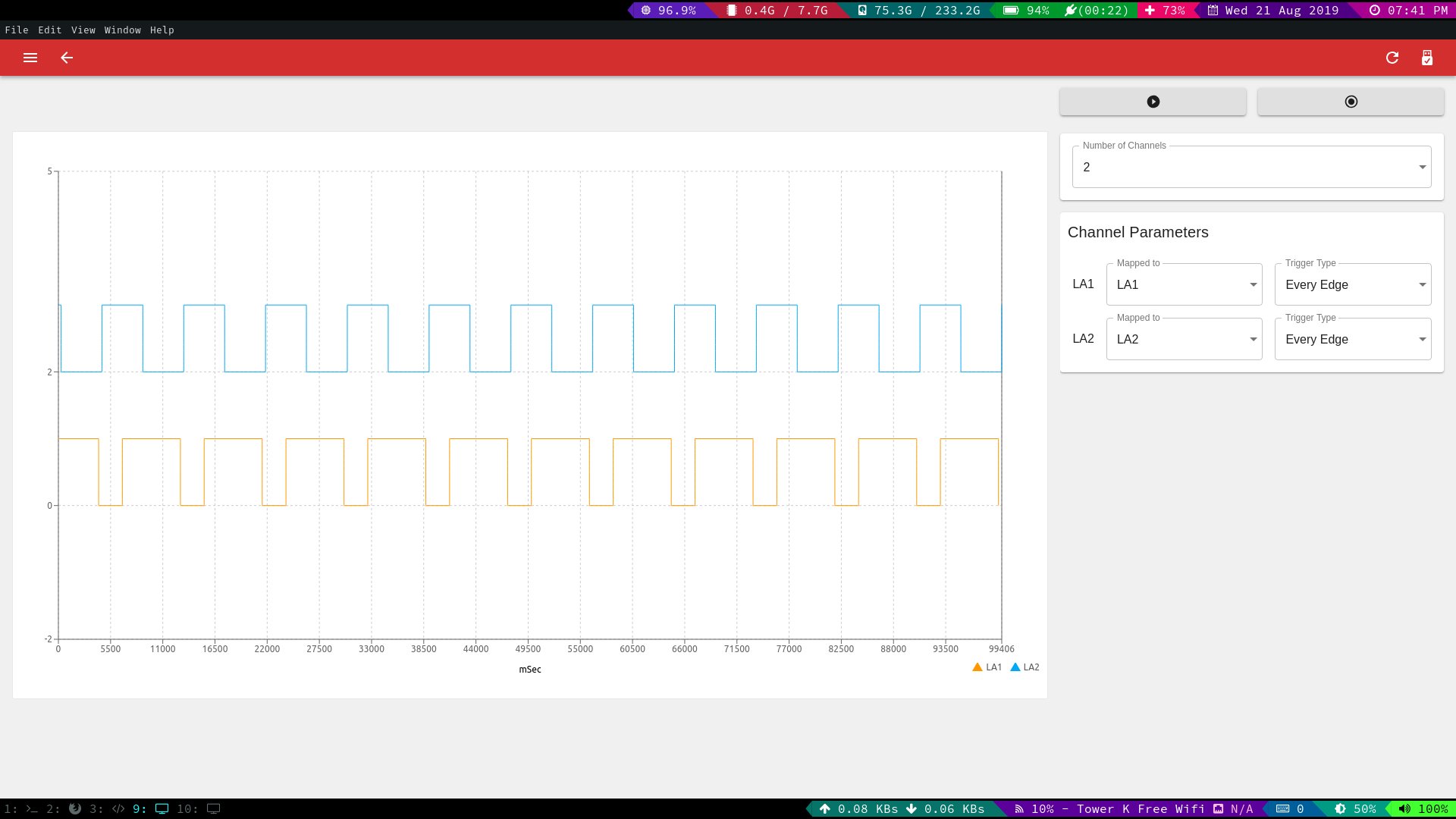Open the hamburger navigation menu

(x=30, y=58)
